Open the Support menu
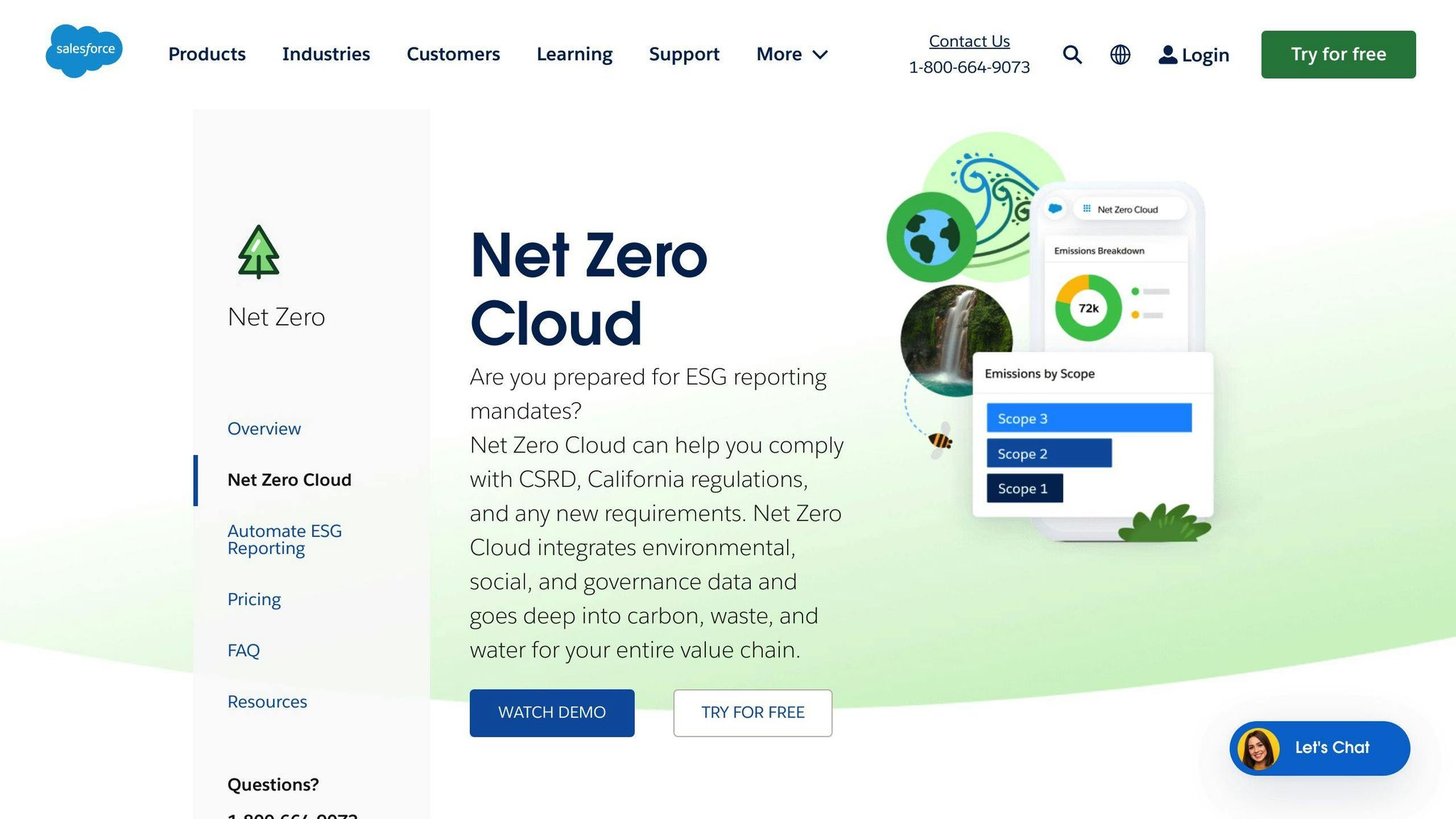The height and width of the screenshot is (819, 1456). (684, 54)
